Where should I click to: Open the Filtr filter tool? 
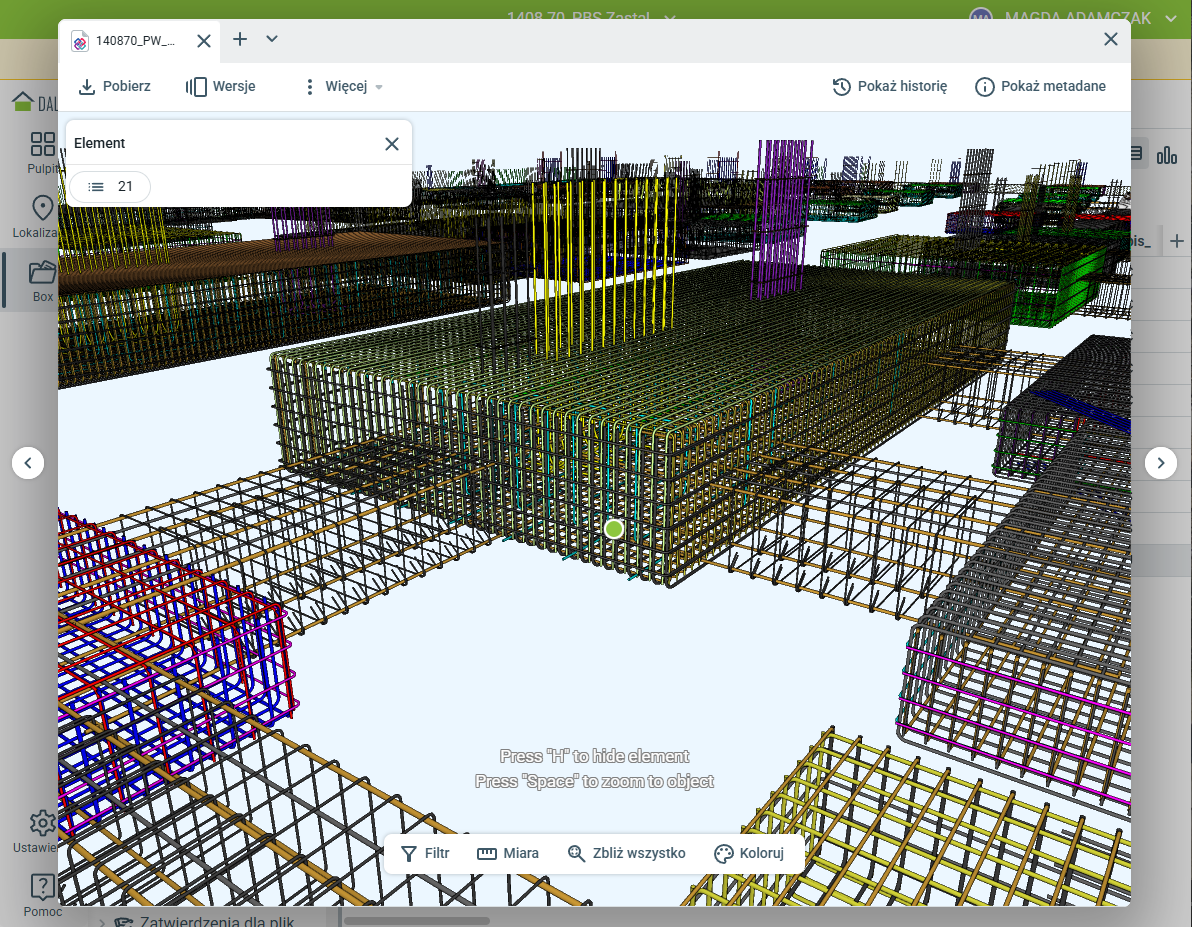425,854
